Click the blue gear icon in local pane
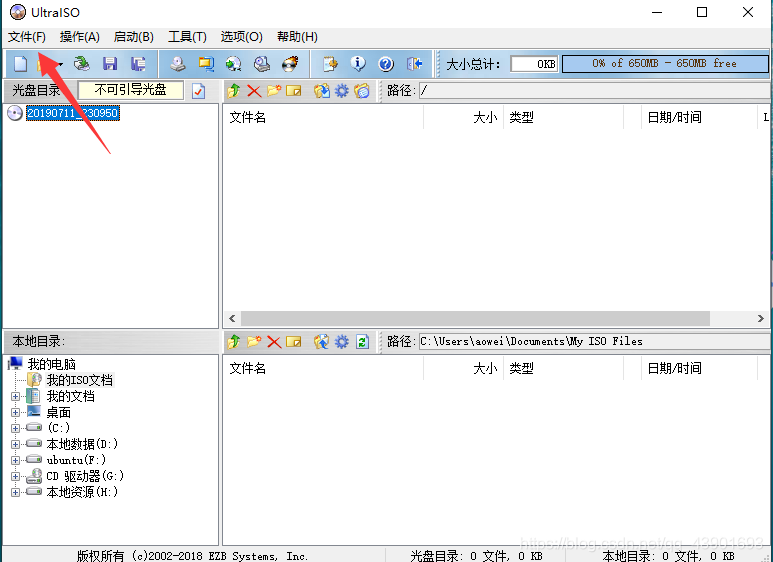773x562 pixels. point(342,341)
